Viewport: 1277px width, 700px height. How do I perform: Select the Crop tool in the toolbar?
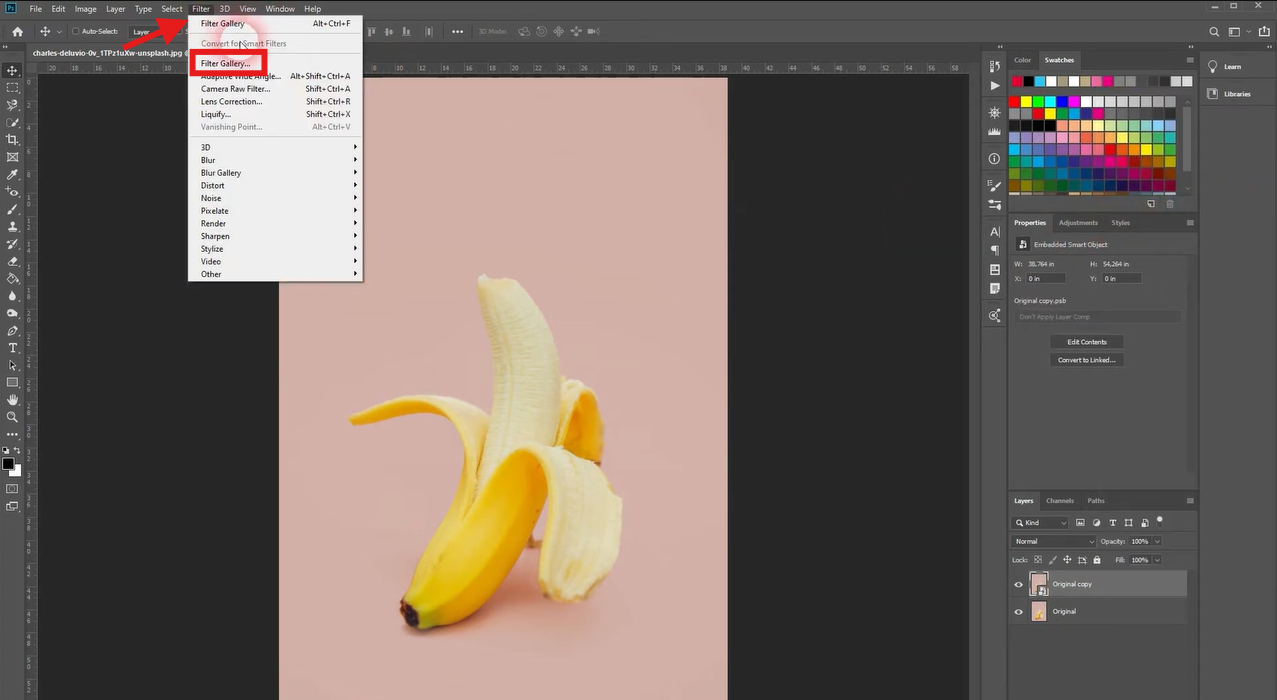pos(13,140)
